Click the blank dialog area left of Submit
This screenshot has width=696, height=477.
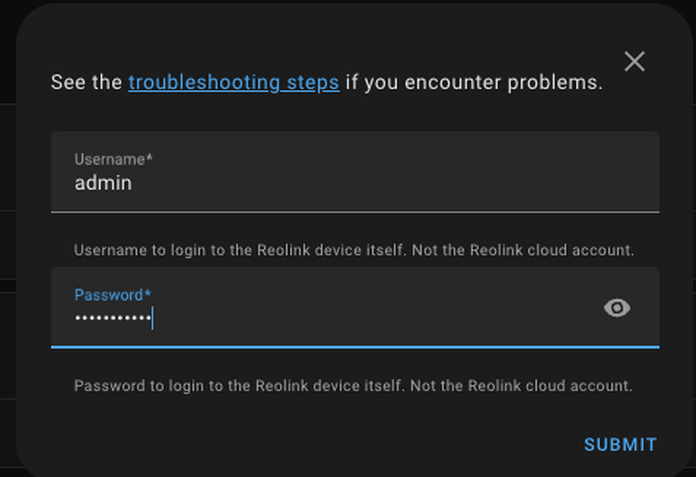311,445
